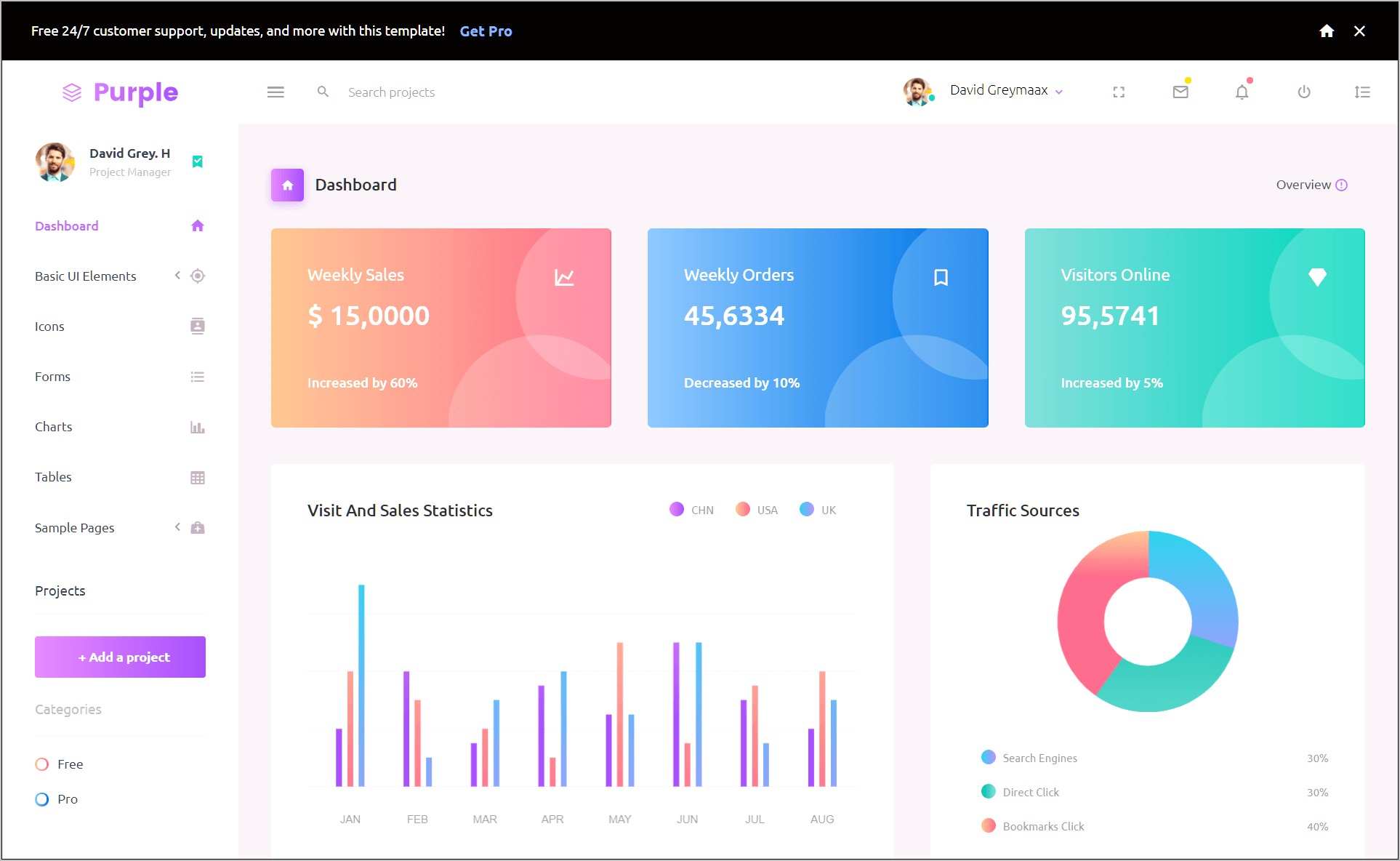Click the Visit And Sales Statistics heading
1400x861 pixels.
(400, 510)
